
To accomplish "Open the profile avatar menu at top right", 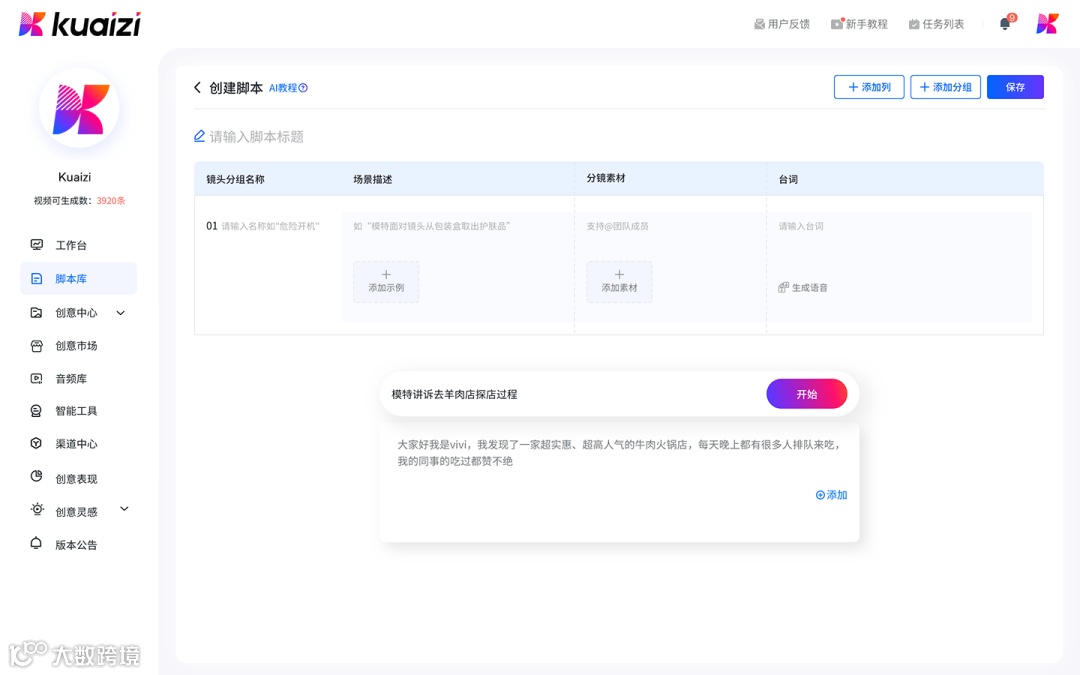I will [x=1046, y=22].
